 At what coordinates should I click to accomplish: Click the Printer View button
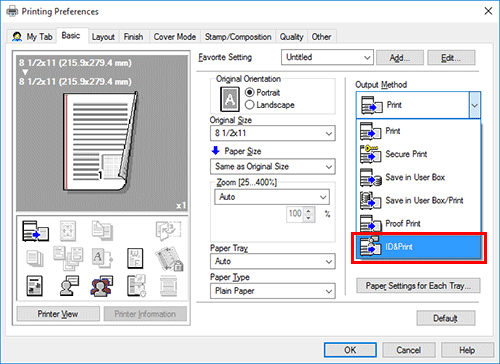[x=58, y=314]
